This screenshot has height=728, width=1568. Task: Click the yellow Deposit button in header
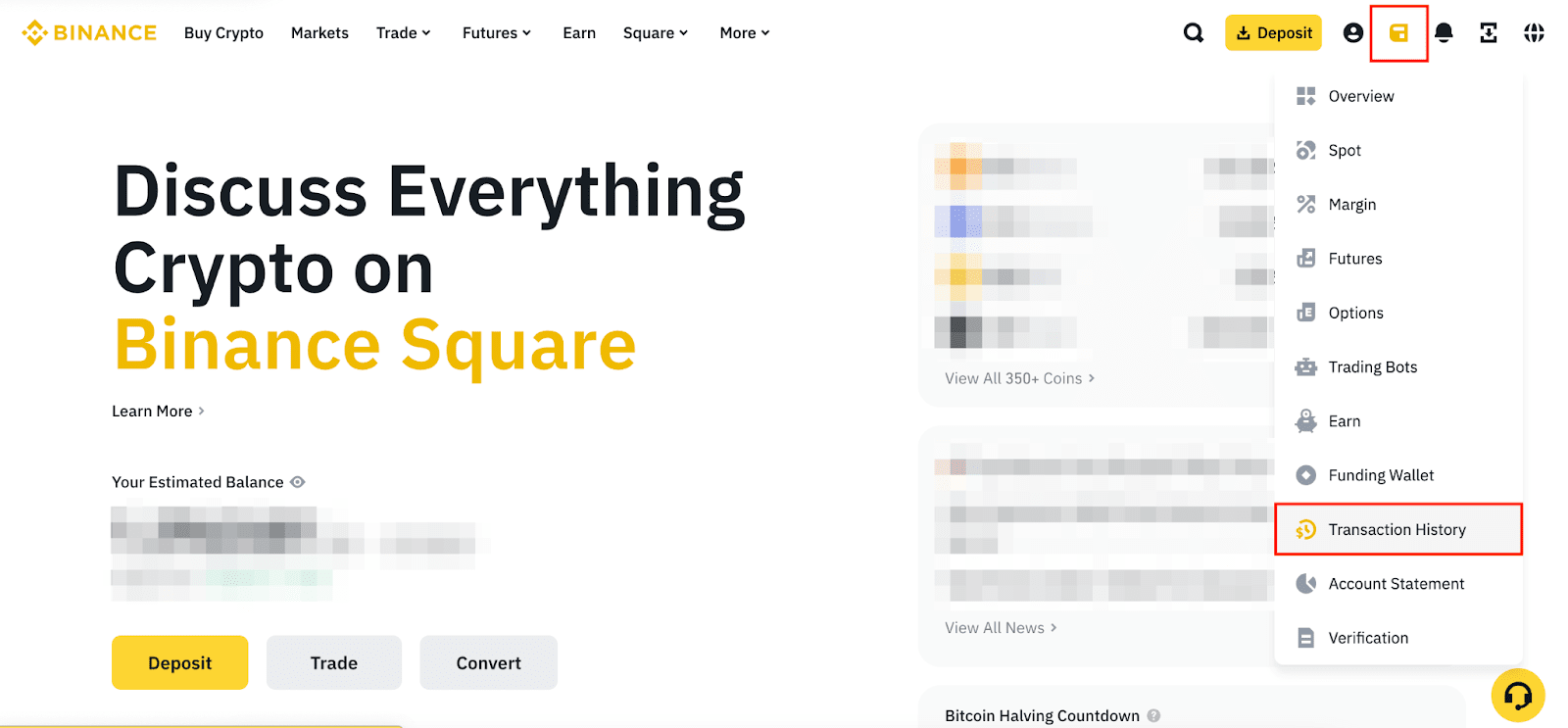tap(1273, 33)
